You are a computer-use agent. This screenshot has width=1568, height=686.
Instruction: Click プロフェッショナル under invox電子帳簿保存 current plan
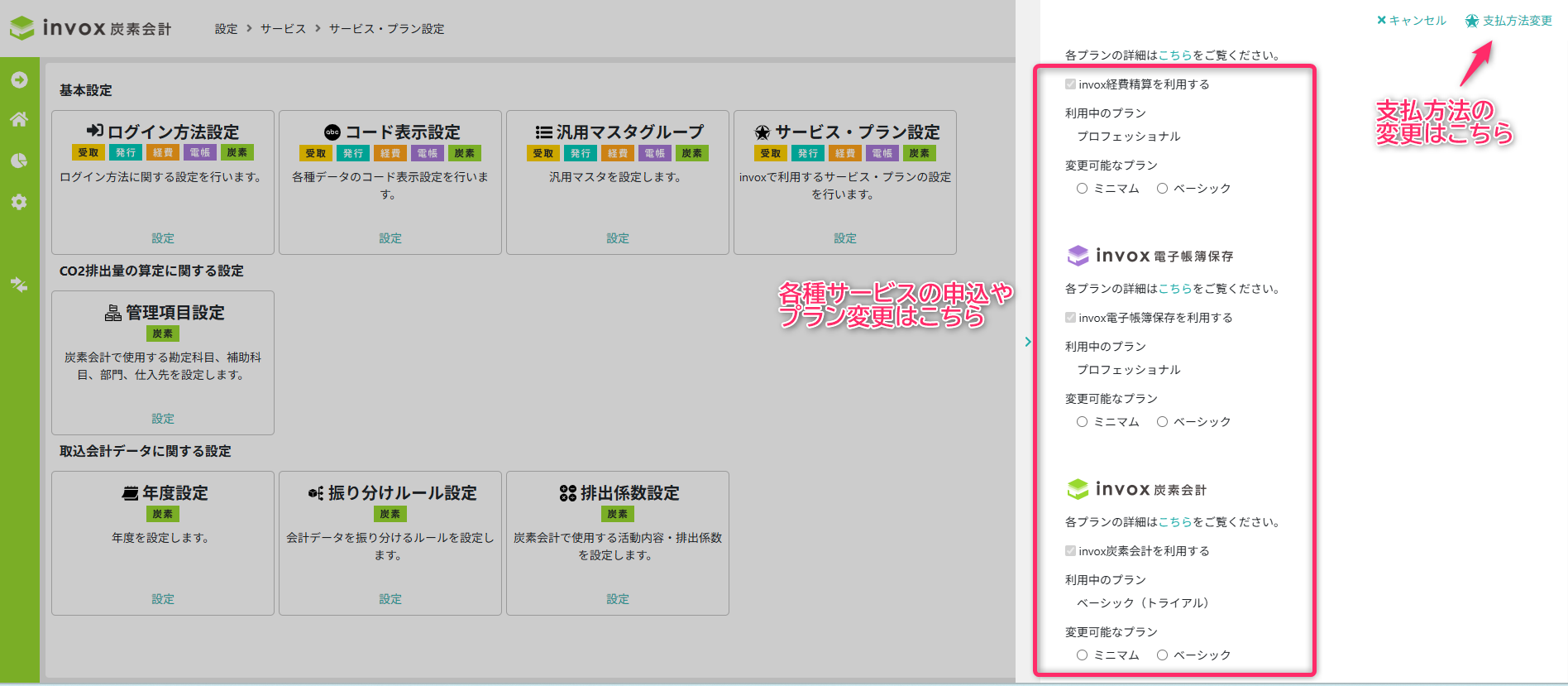(1129, 370)
